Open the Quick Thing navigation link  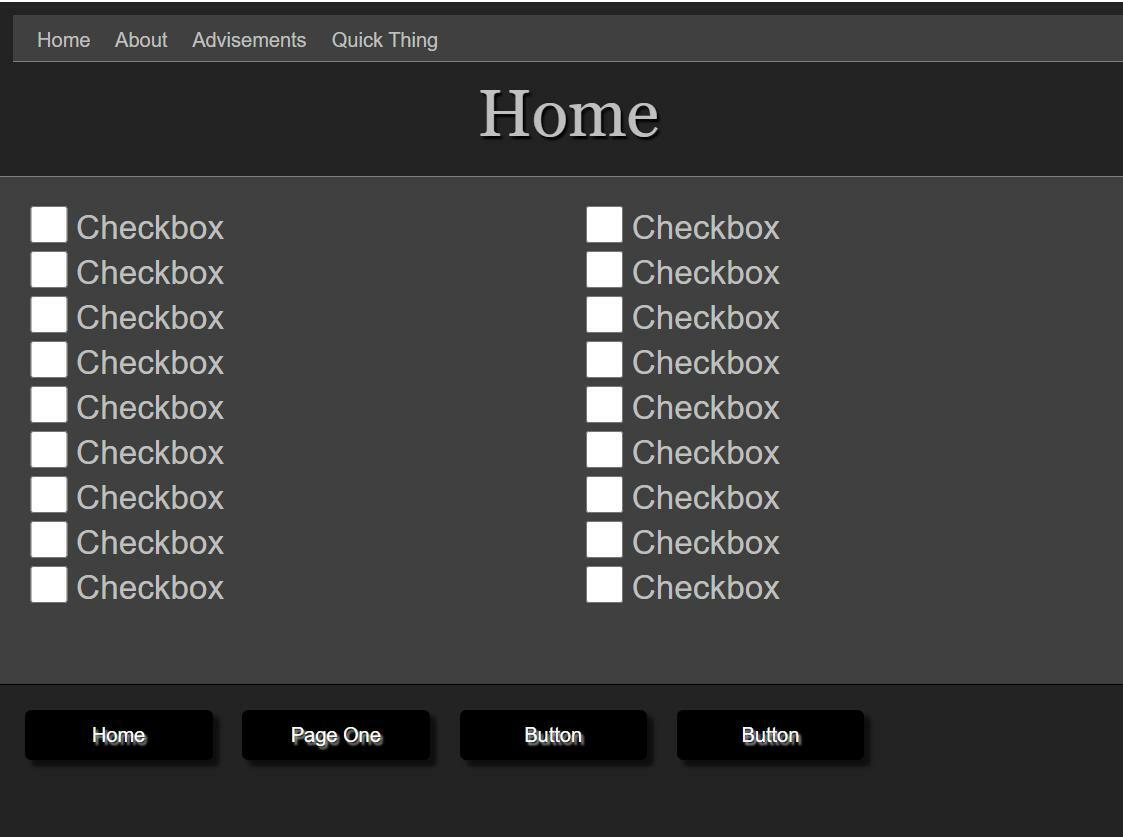click(384, 40)
